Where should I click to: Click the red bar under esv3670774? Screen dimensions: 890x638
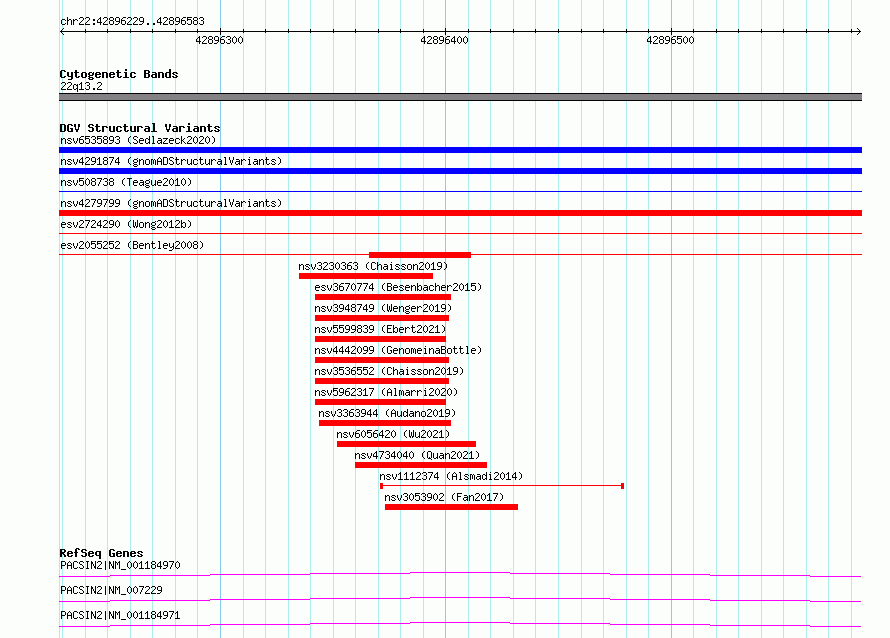[383, 297]
